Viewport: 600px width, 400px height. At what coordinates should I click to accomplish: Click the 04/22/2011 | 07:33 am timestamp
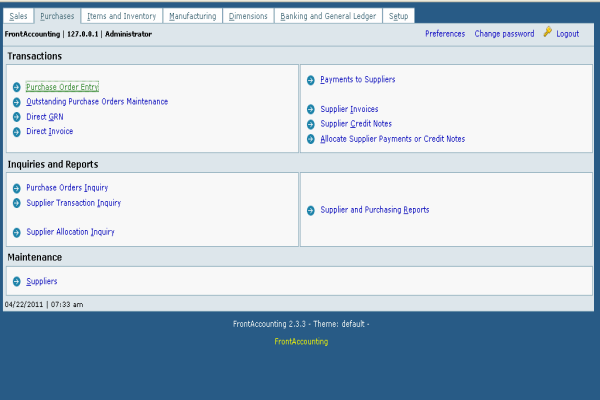[44, 304]
